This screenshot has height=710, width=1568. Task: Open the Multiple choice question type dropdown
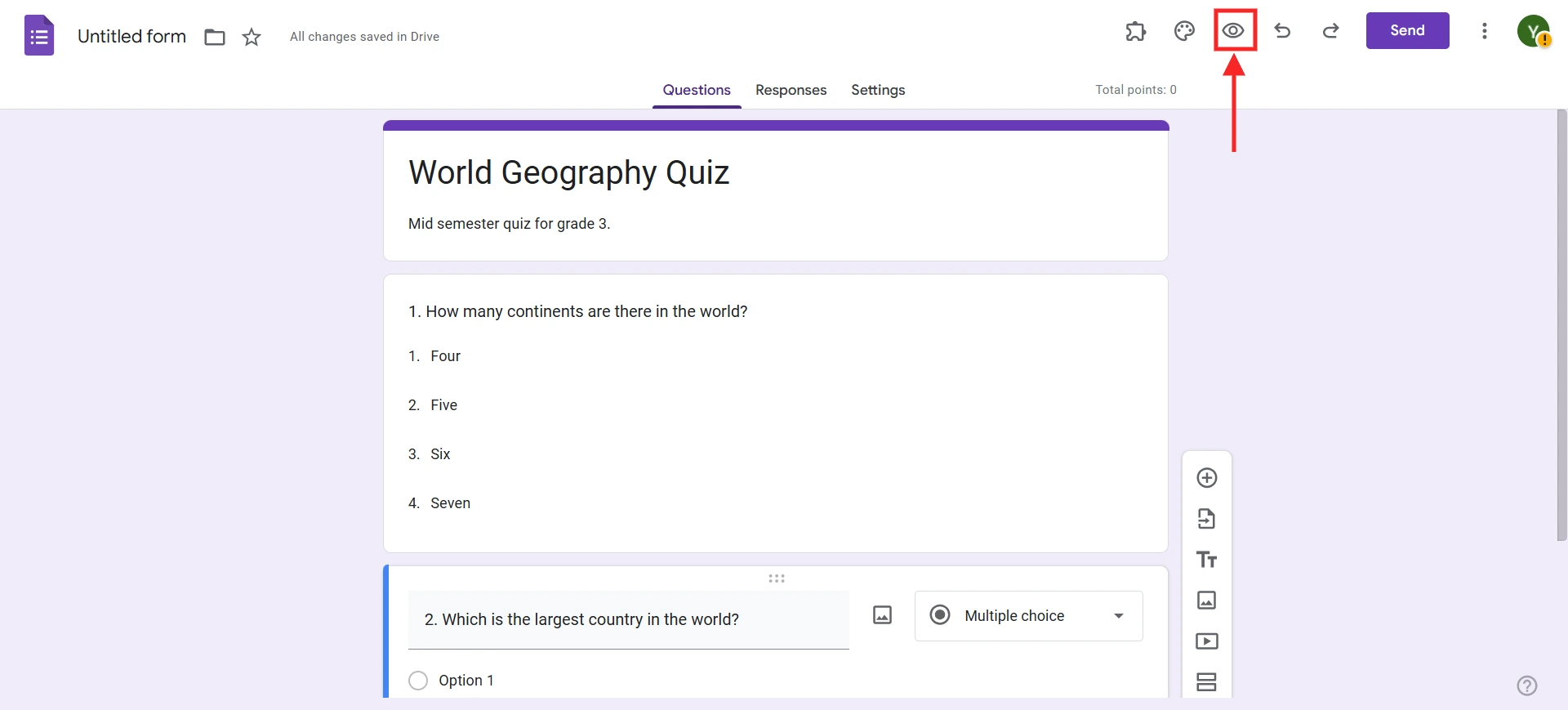[1027, 616]
